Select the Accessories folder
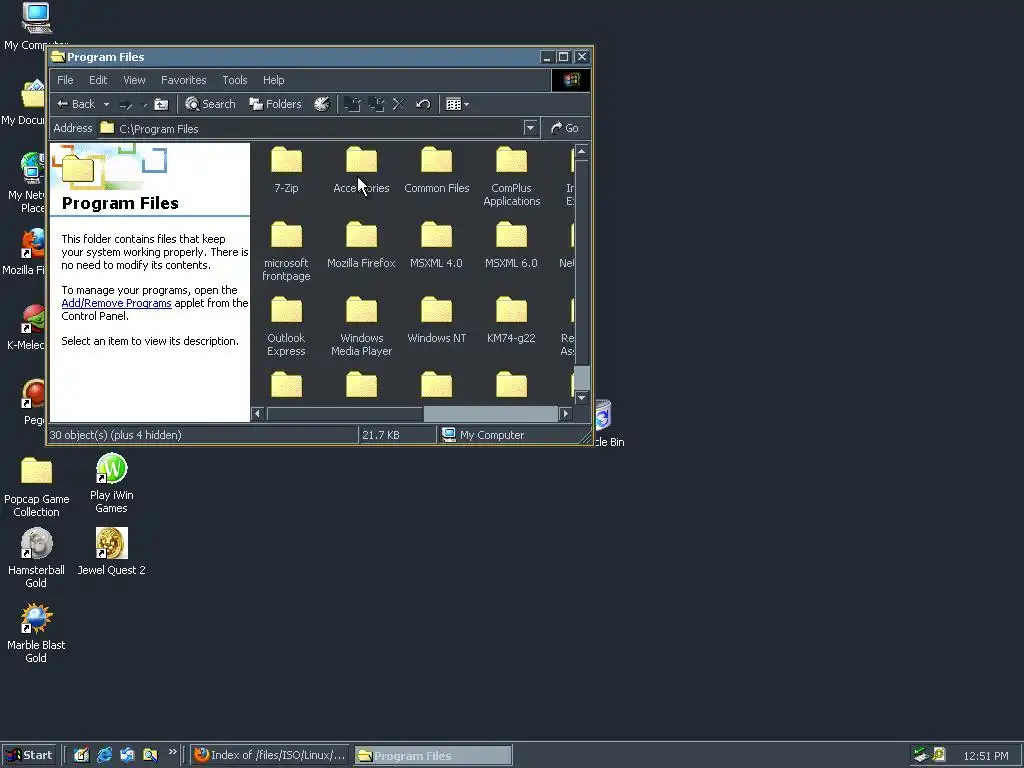The image size is (1024, 768). tap(361, 170)
